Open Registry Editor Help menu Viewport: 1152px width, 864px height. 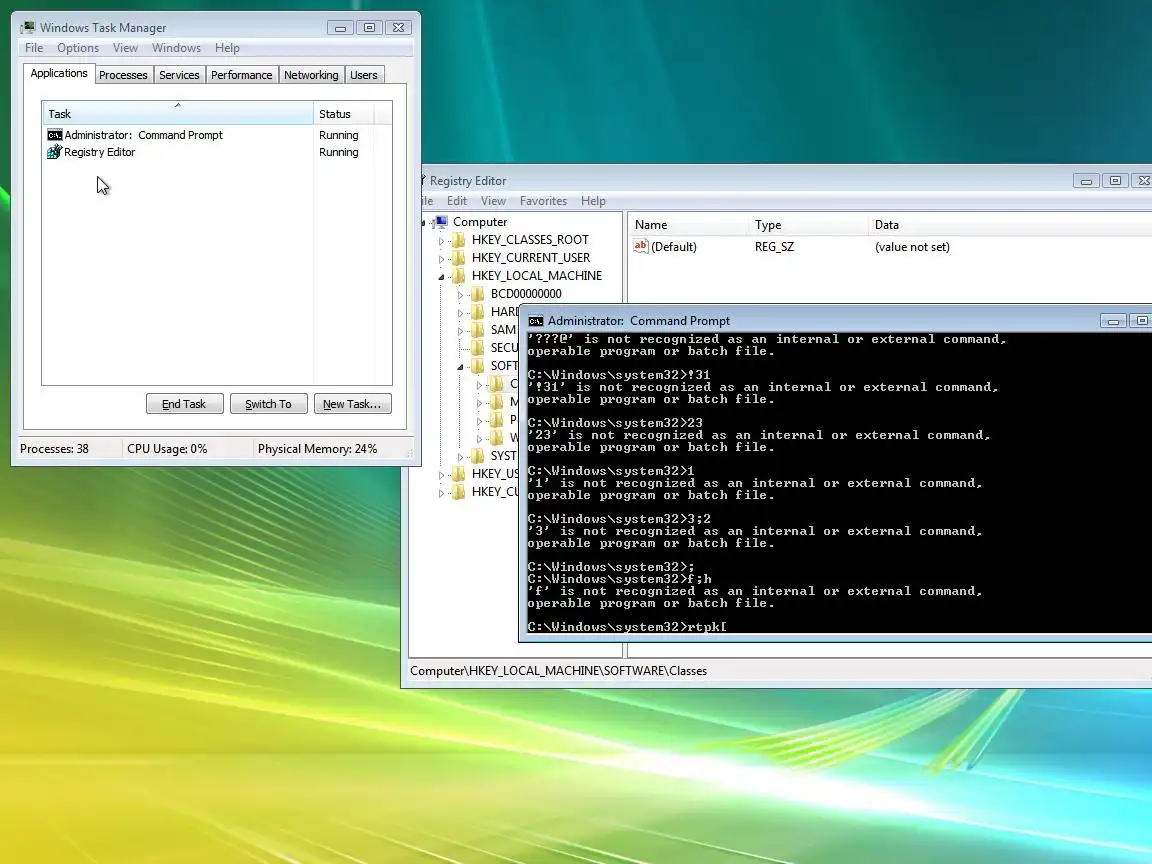pos(593,201)
